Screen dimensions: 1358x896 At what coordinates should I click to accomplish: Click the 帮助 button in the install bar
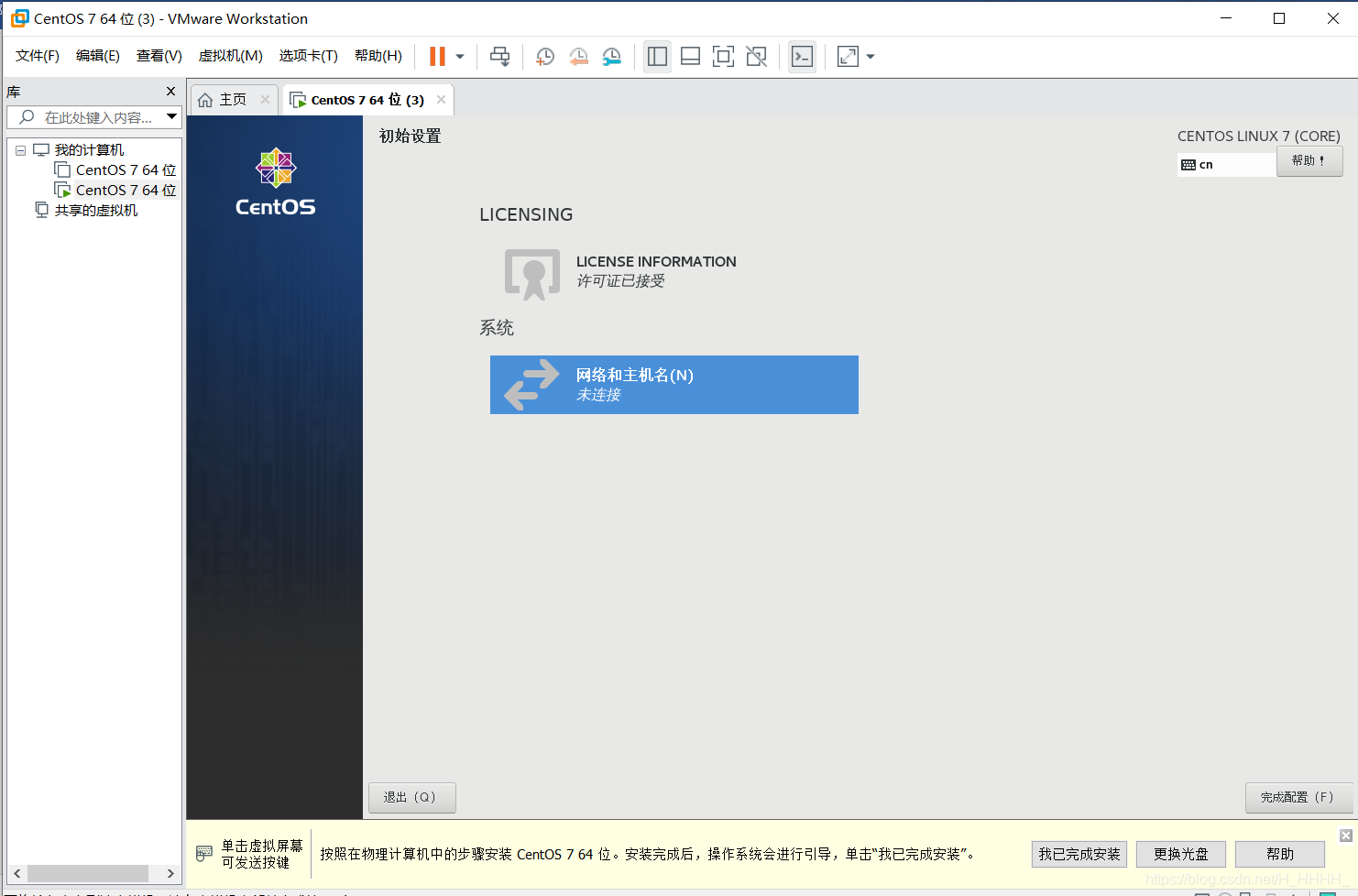click(x=1280, y=855)
